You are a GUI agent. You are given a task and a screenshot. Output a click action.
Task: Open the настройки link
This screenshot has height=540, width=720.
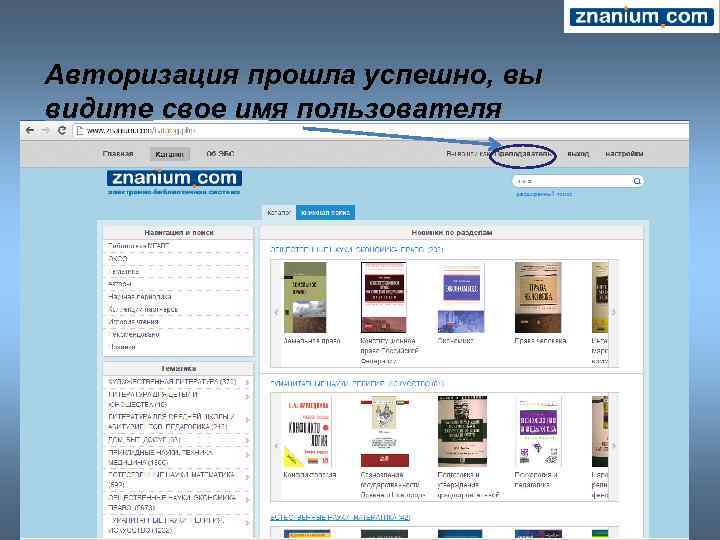[x=624, y=154]
